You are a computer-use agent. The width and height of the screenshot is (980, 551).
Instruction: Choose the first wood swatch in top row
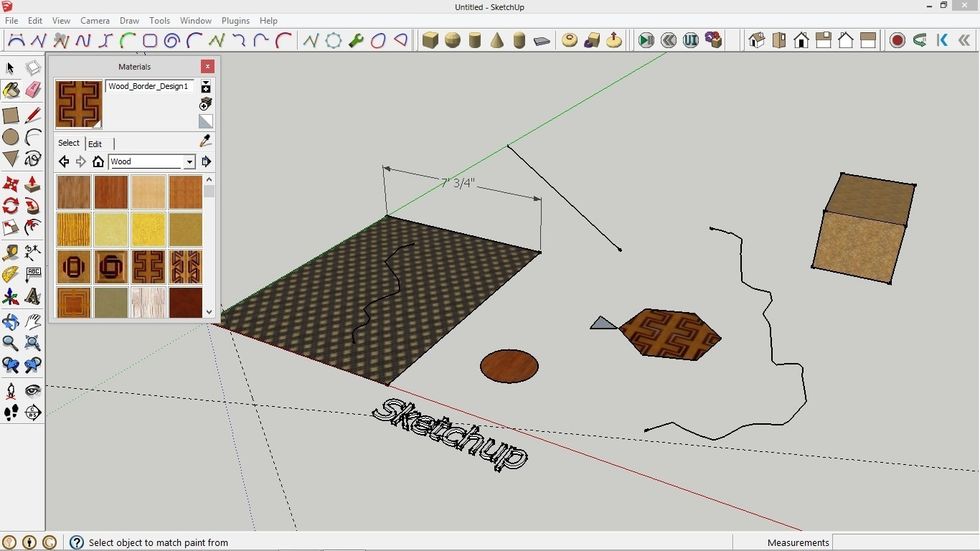[74, 192]
